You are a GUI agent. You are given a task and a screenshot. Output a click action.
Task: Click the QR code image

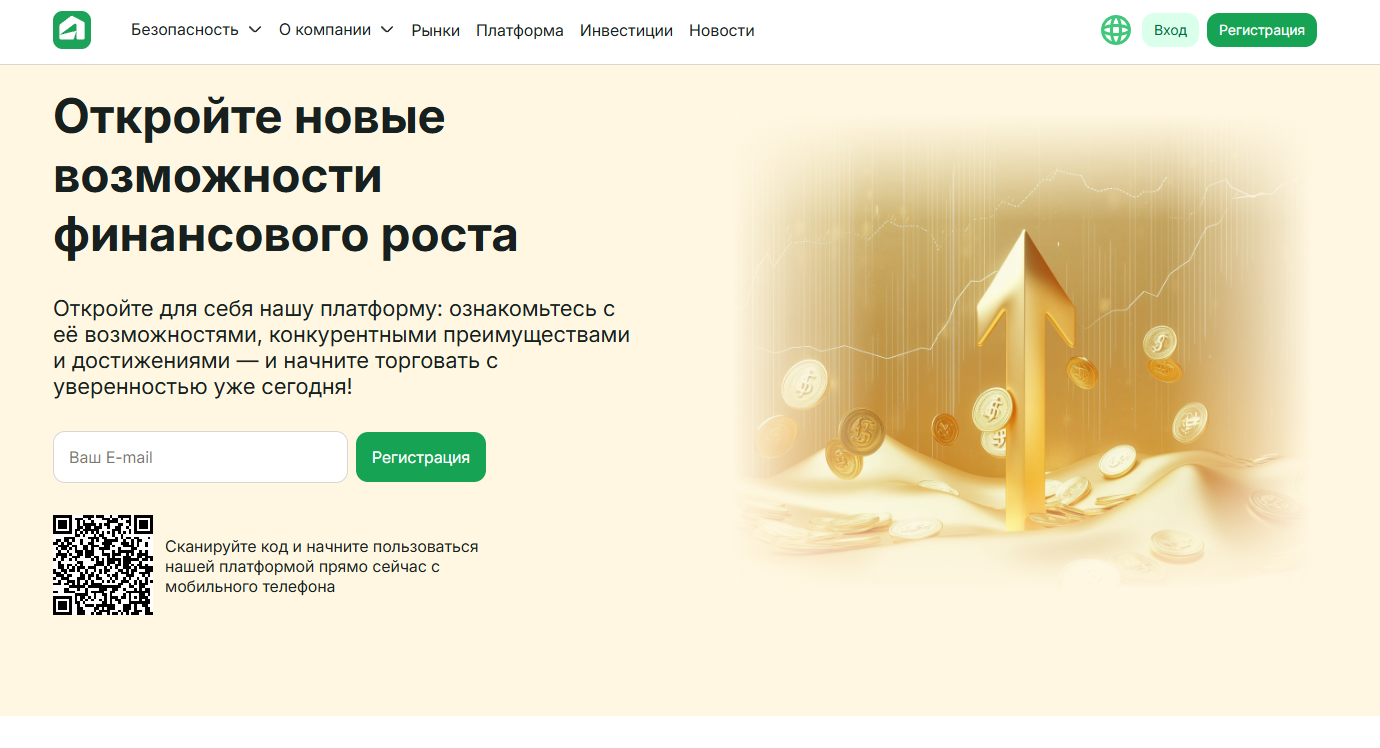coord(103,565)
